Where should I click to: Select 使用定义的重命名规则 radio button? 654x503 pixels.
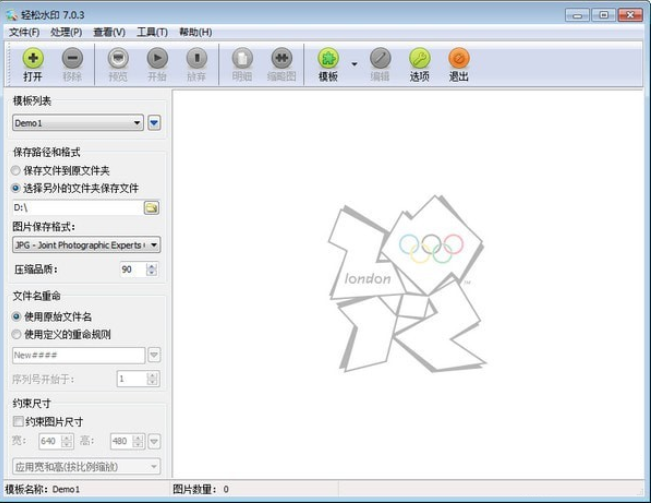17,334
